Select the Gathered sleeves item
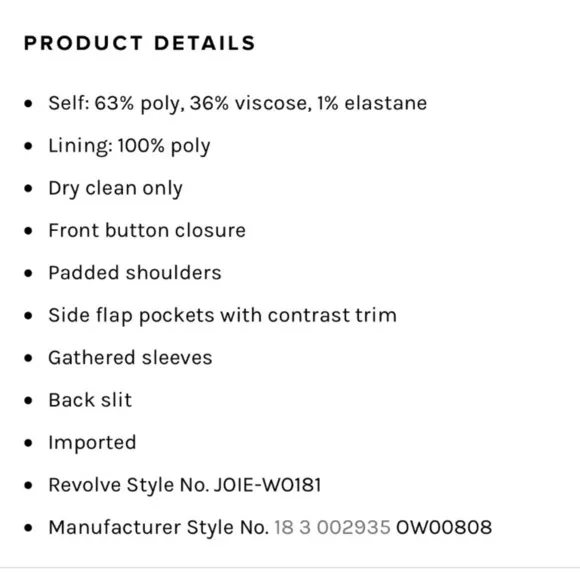Image resolution: width=580 pixels, height=580 pixels. coord(130,358)
